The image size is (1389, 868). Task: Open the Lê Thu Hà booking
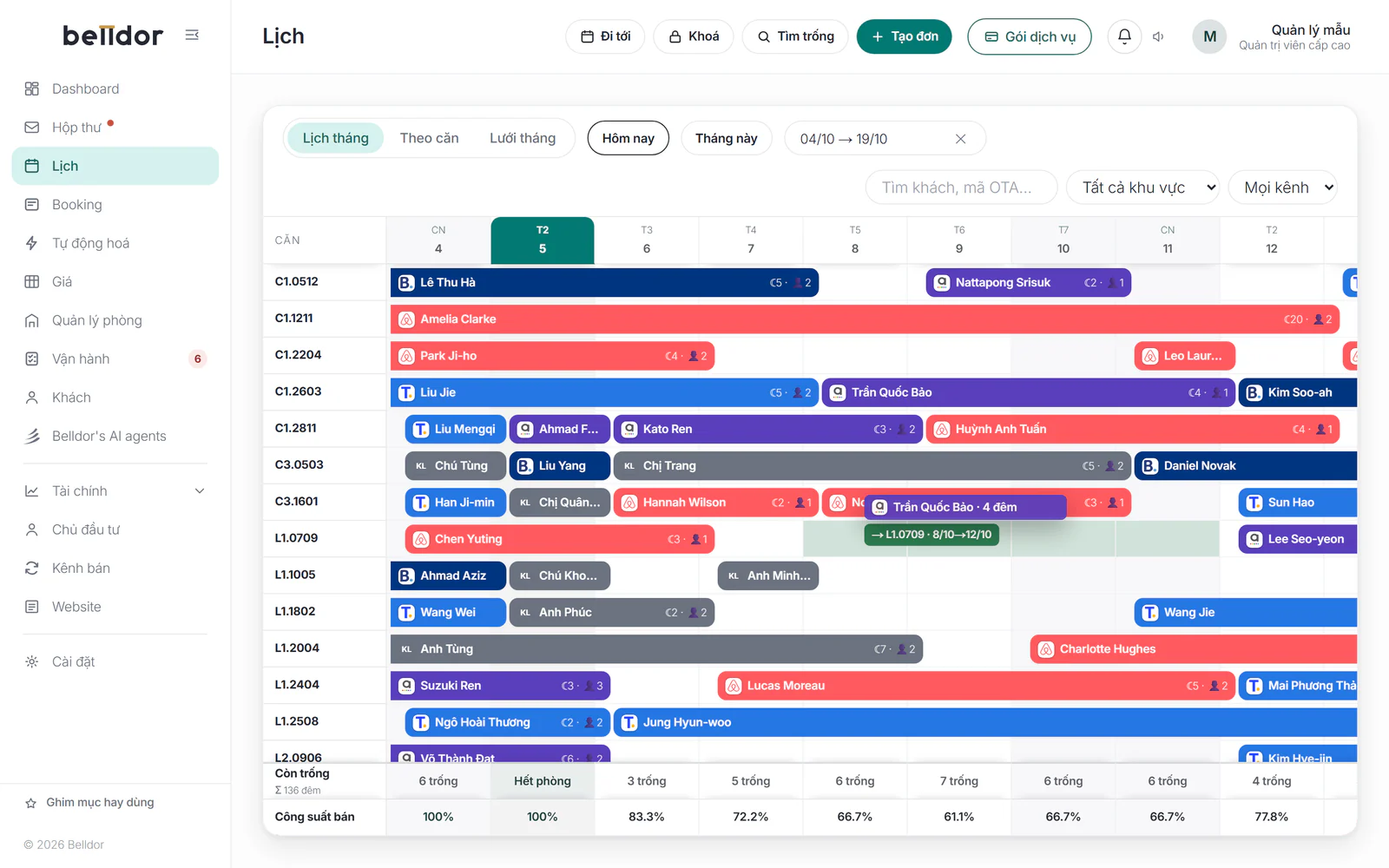pos(604,282)
